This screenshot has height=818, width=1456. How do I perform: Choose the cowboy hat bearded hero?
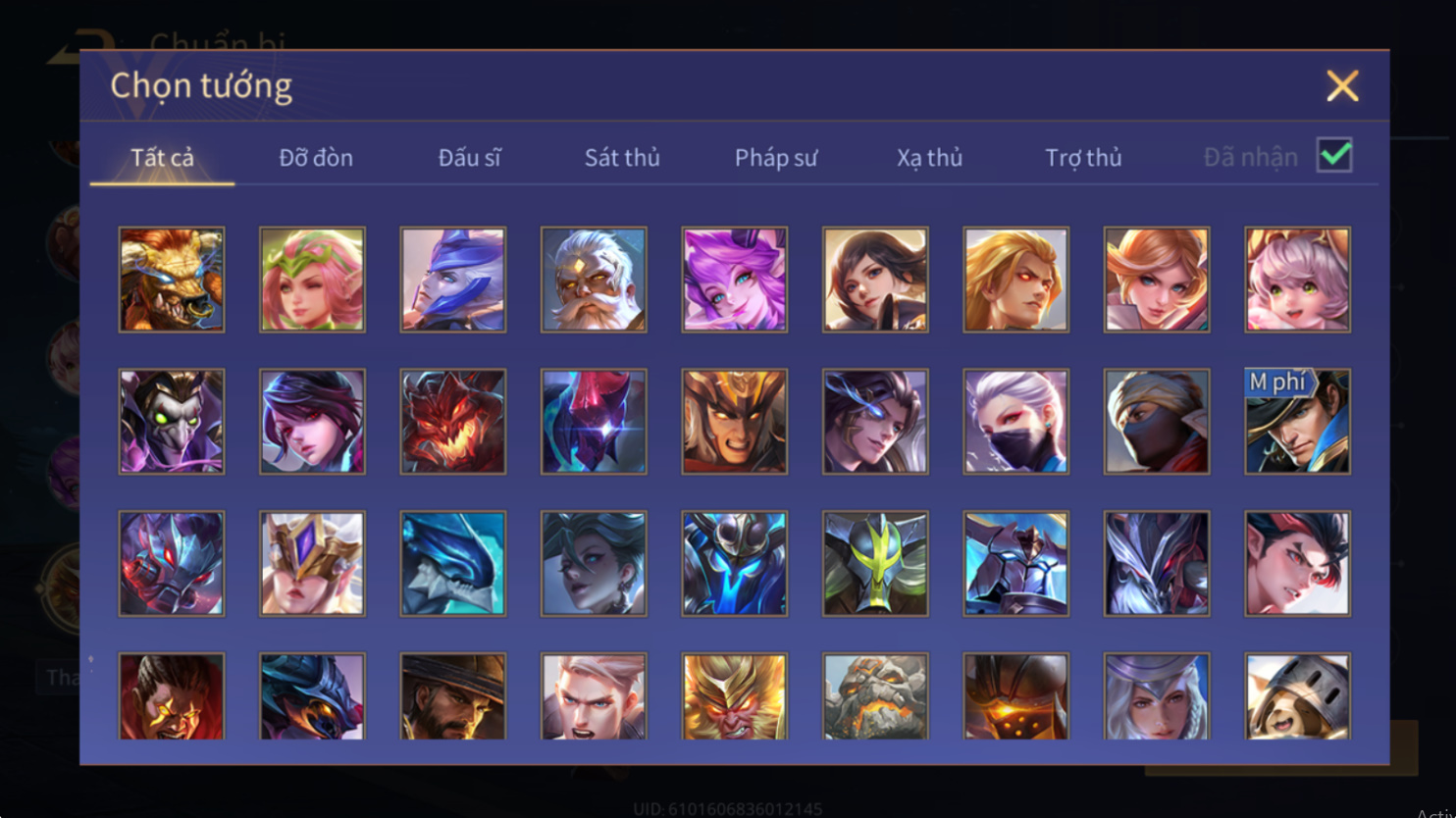[x=452, y=696]
